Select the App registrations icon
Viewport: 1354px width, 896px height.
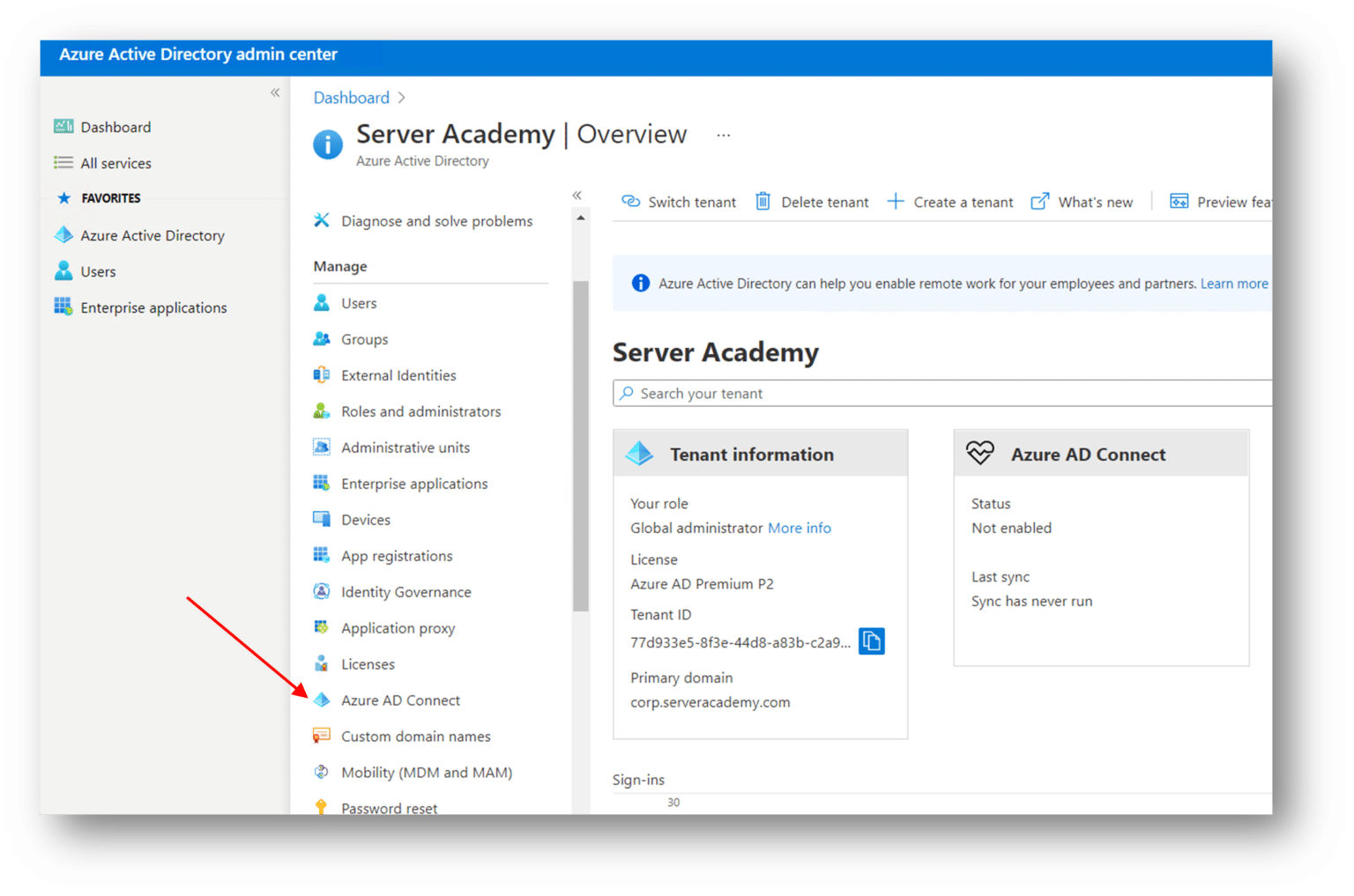321,555
